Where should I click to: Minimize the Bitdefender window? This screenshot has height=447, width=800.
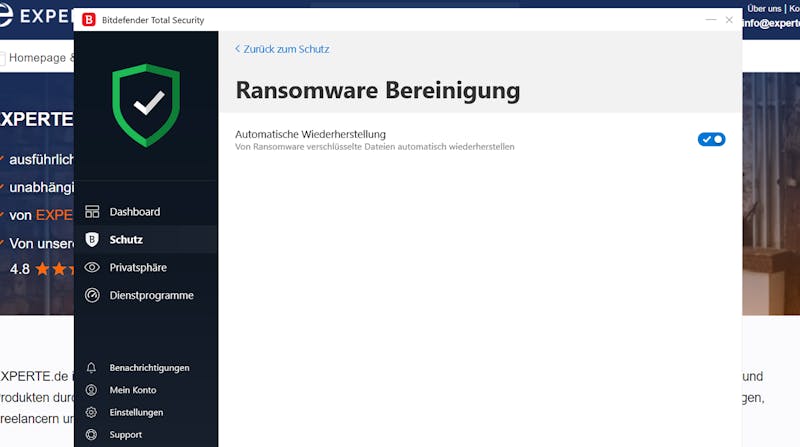click(x=711, y=20)
